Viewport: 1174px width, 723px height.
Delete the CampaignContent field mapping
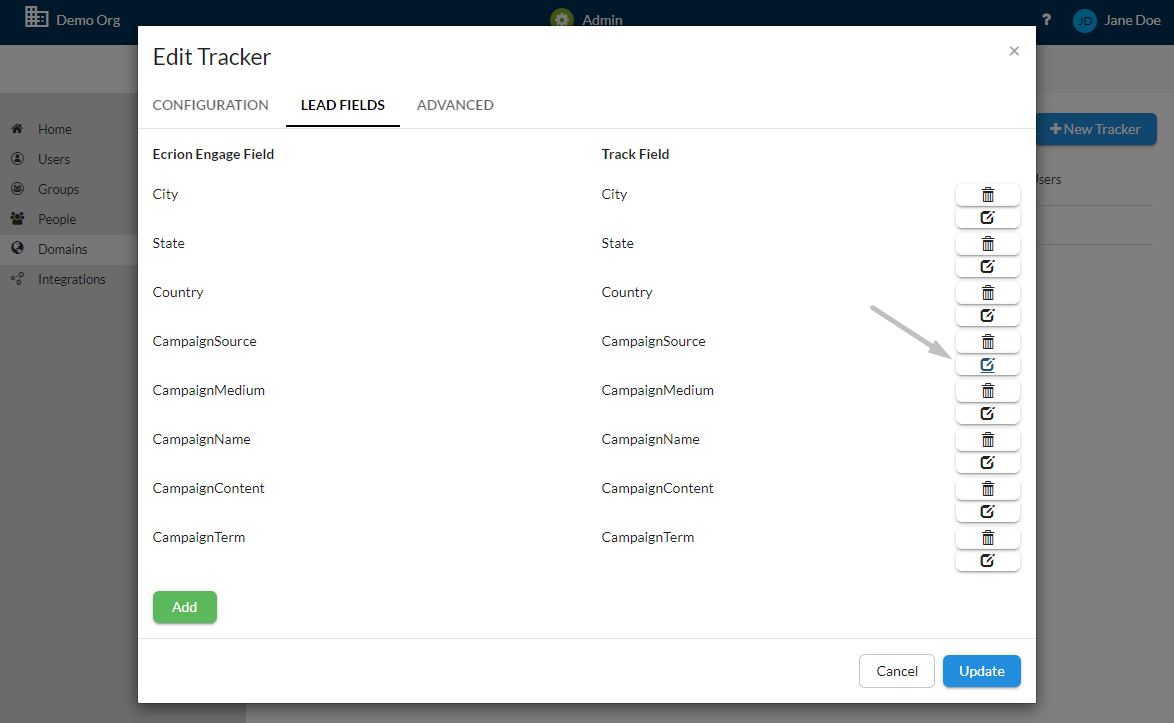(988, 489)
